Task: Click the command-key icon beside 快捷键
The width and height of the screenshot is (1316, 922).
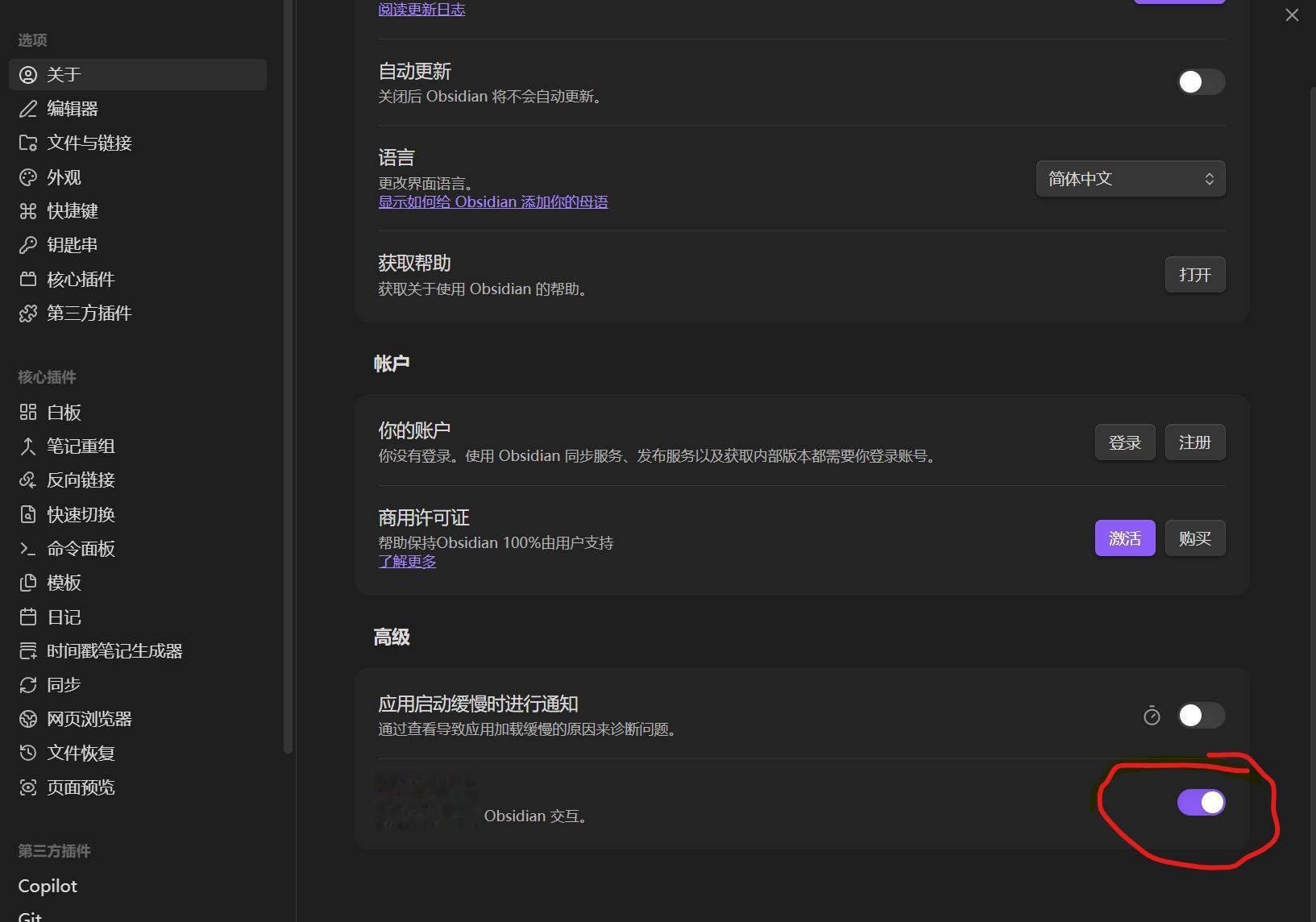Action: (28, 211)
